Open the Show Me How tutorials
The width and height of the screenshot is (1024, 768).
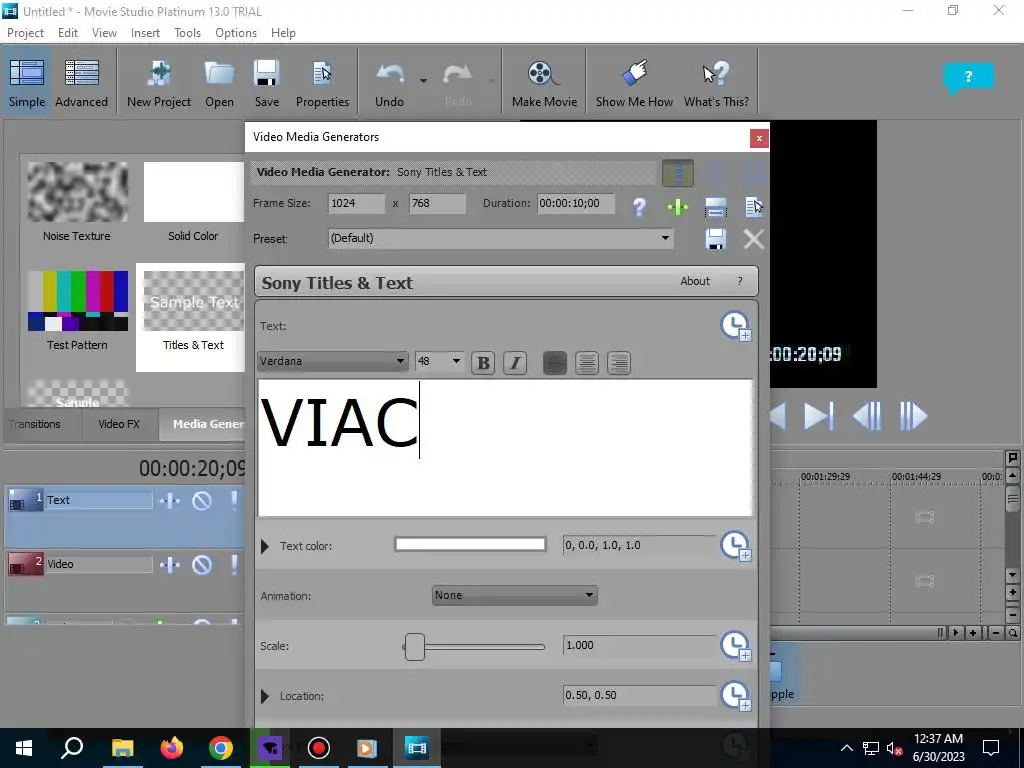634,83
